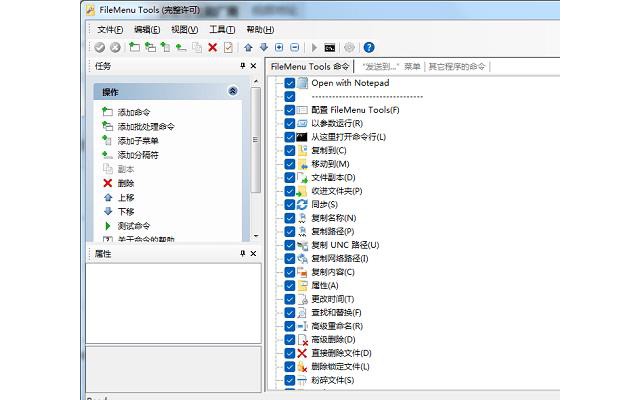Pin the 属性 panel using pushpin icon

point(243,253)
